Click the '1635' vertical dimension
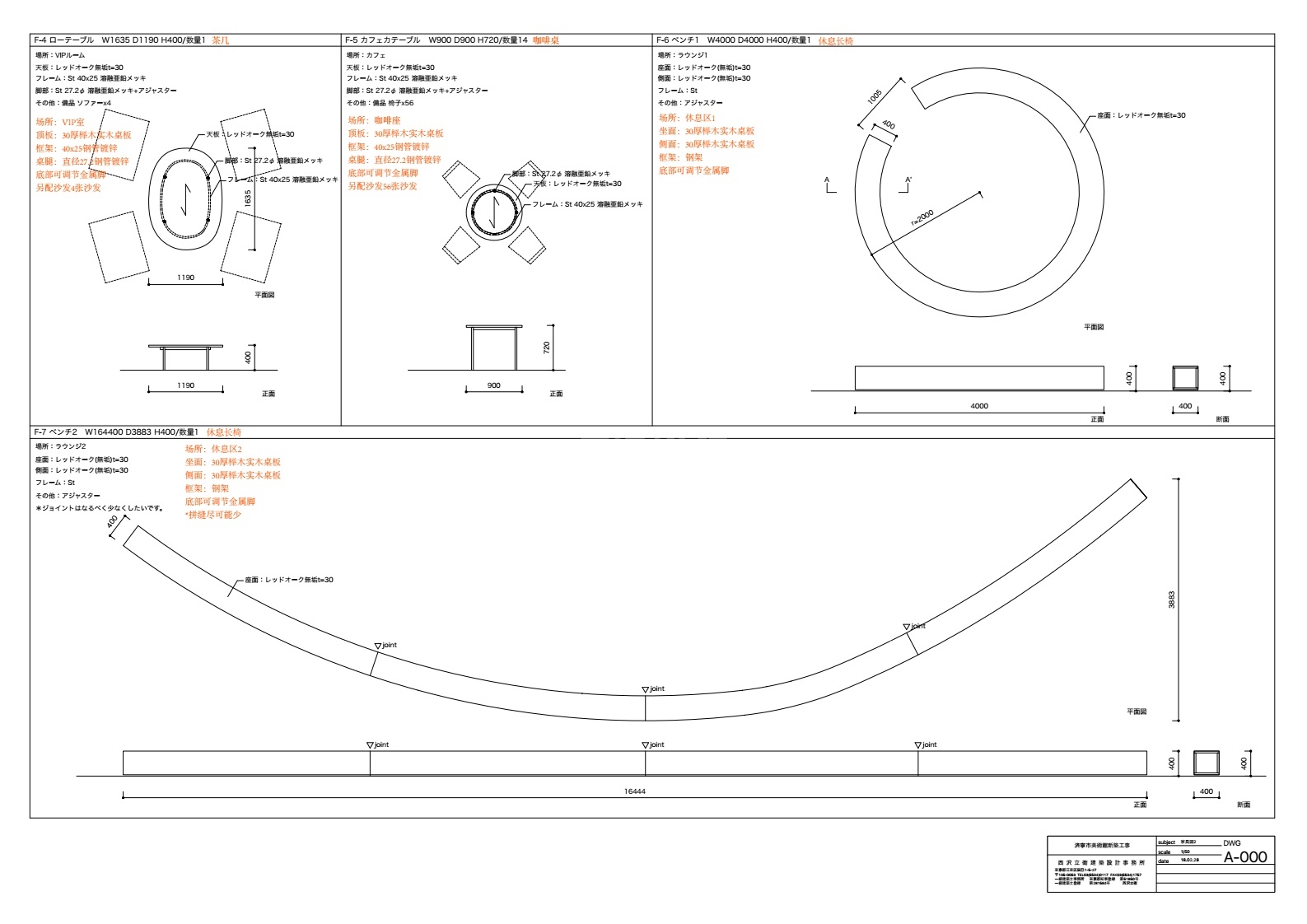Image resolution: width=1307 pixels, height=924 pixels. click(248, 198)
